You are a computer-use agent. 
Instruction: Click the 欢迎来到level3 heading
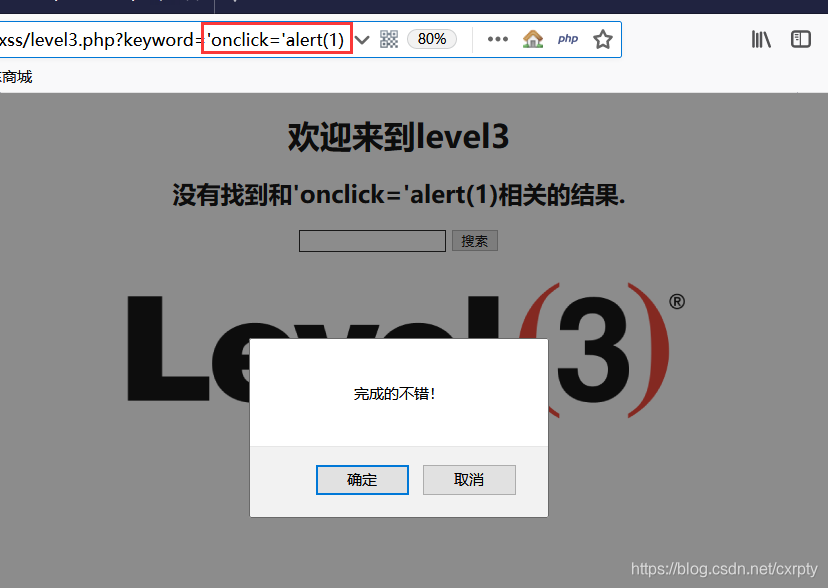pyautogui.click(x=399, y=137)
